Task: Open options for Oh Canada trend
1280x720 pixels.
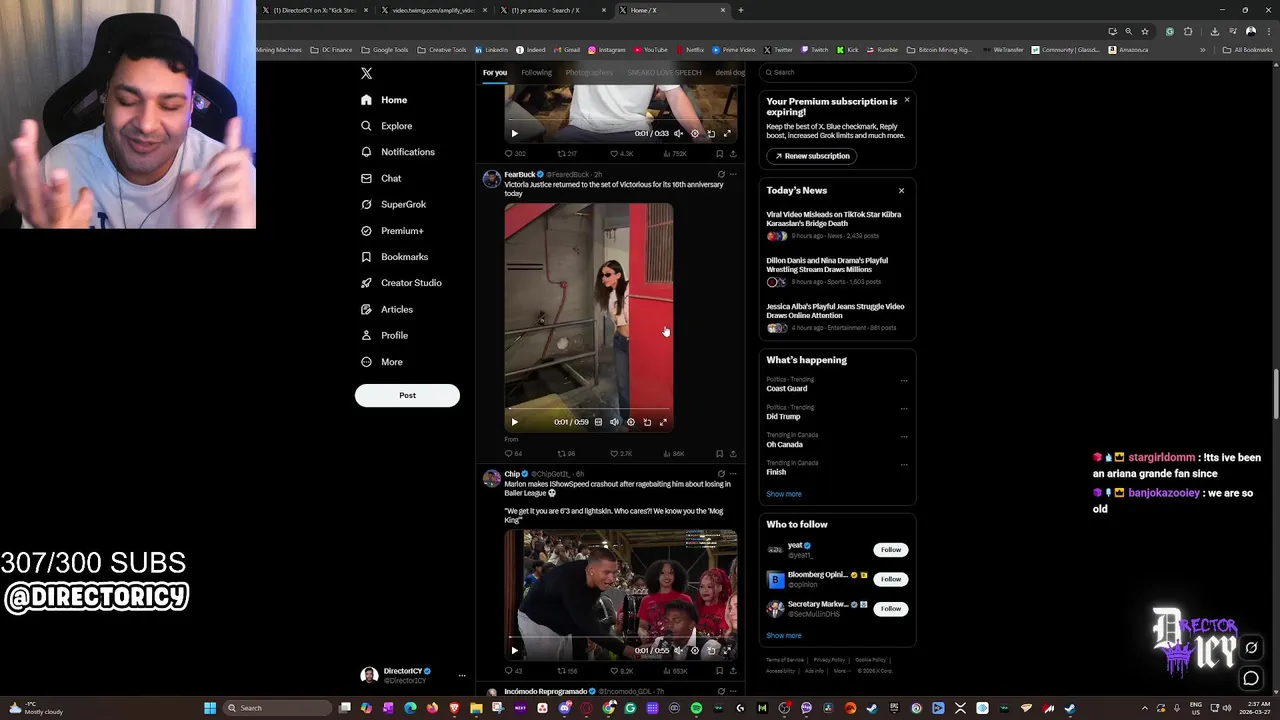Action: click(904, 437)
